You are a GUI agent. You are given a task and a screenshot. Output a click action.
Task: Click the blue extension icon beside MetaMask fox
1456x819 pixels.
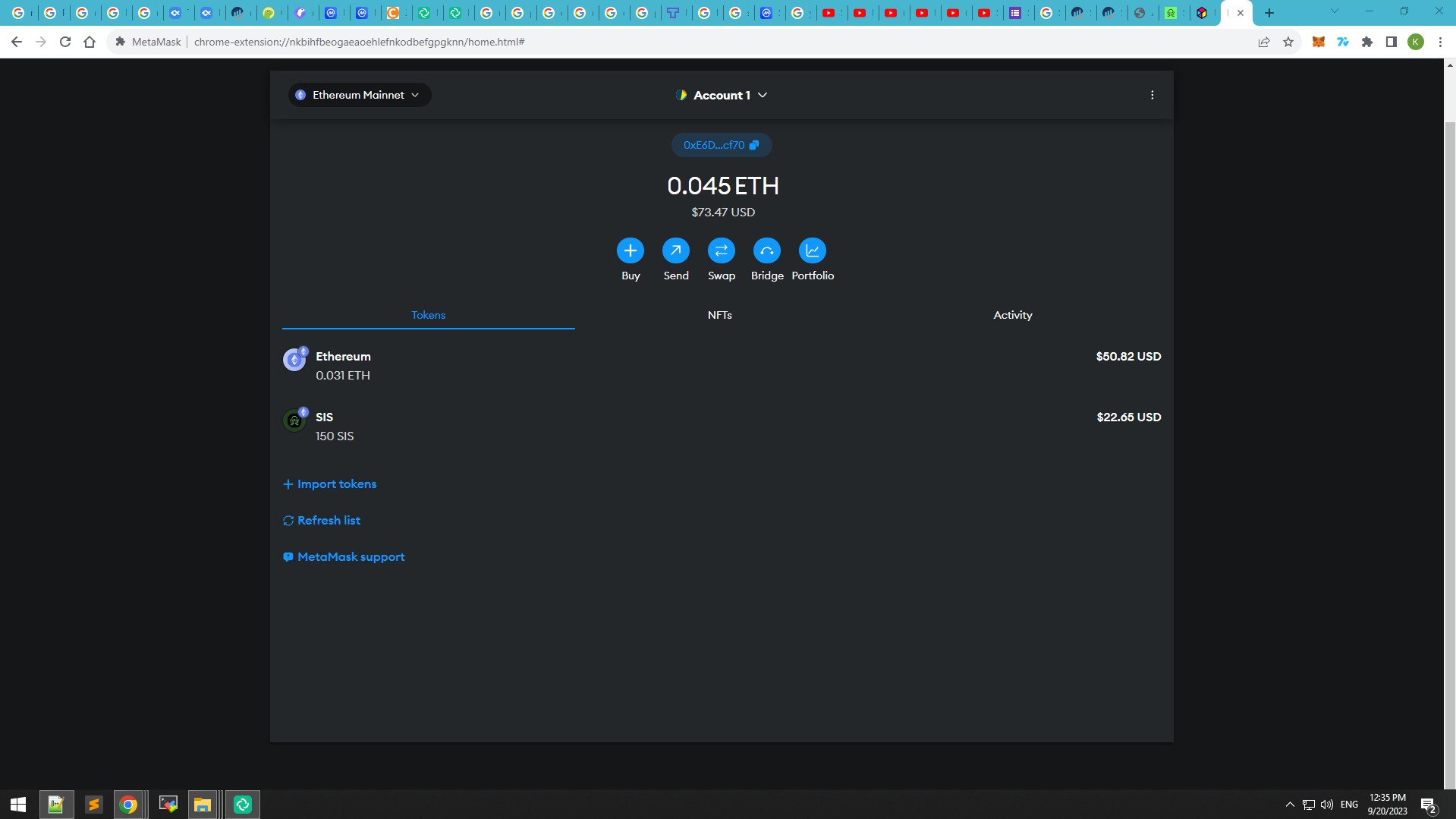(1343, 42)
